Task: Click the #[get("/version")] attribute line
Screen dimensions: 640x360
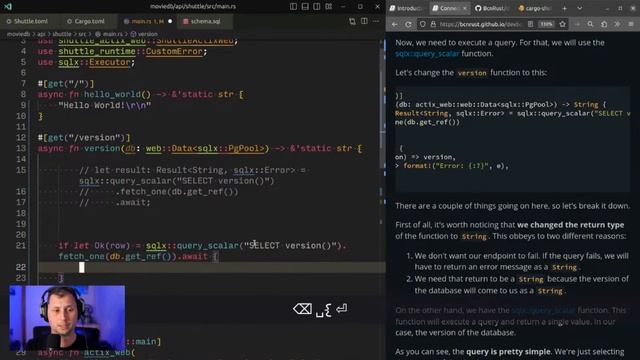Action: (84, 138)
